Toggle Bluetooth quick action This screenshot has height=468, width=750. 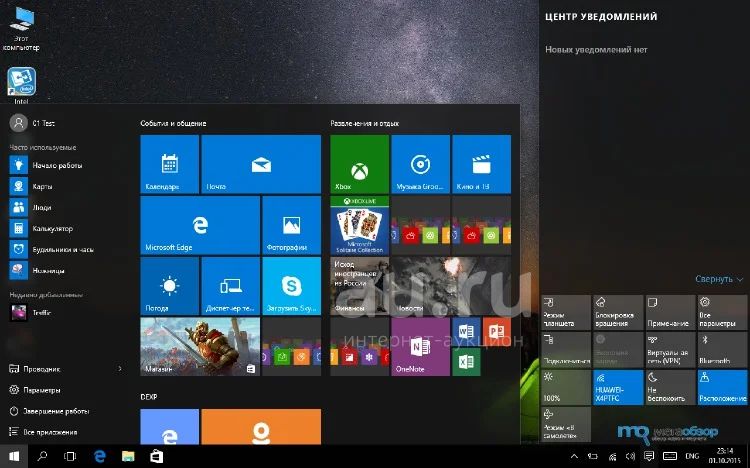722,350
